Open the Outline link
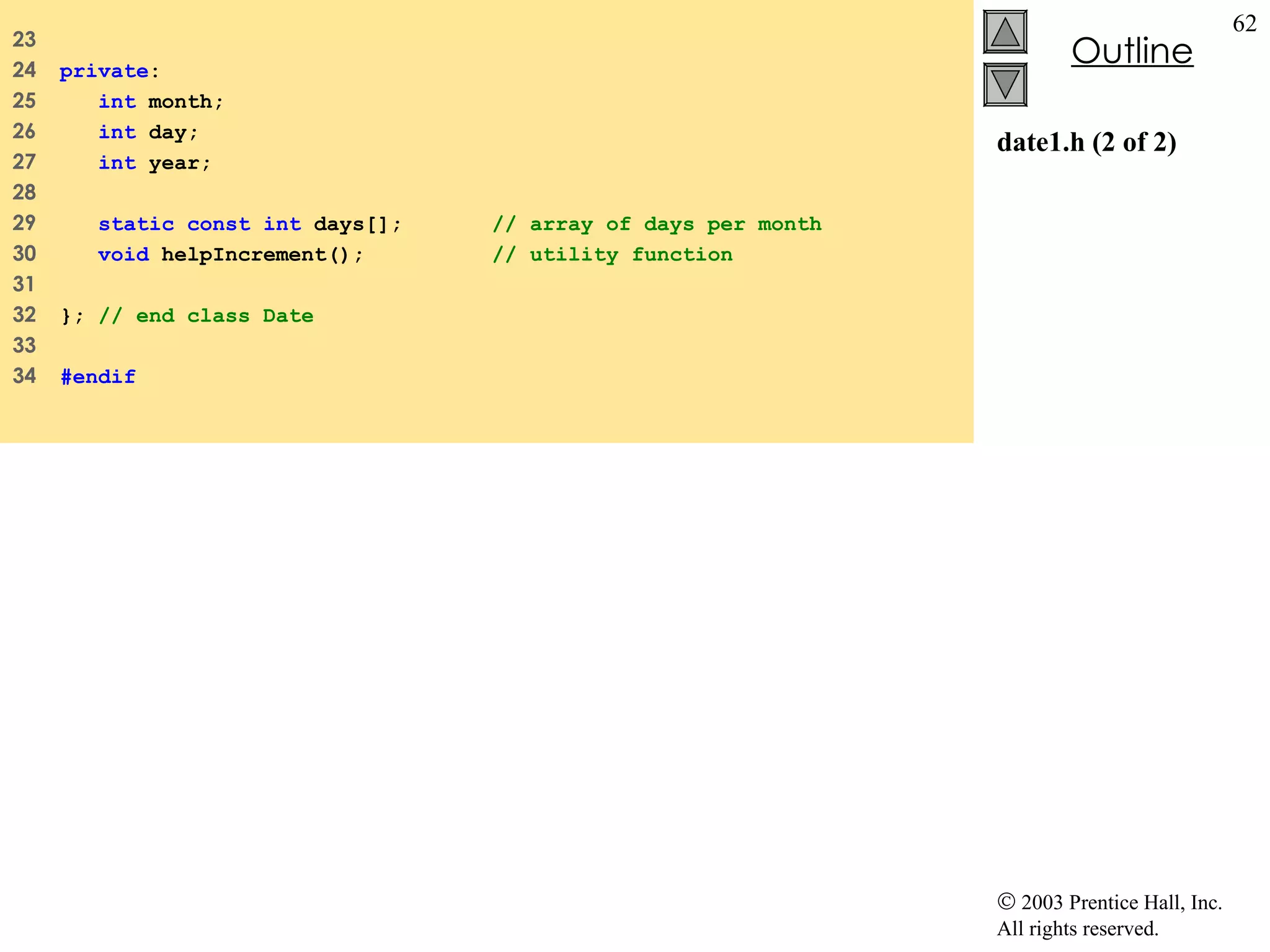The height and width of the screenshot is (952, 1270). coord(1132,51)
